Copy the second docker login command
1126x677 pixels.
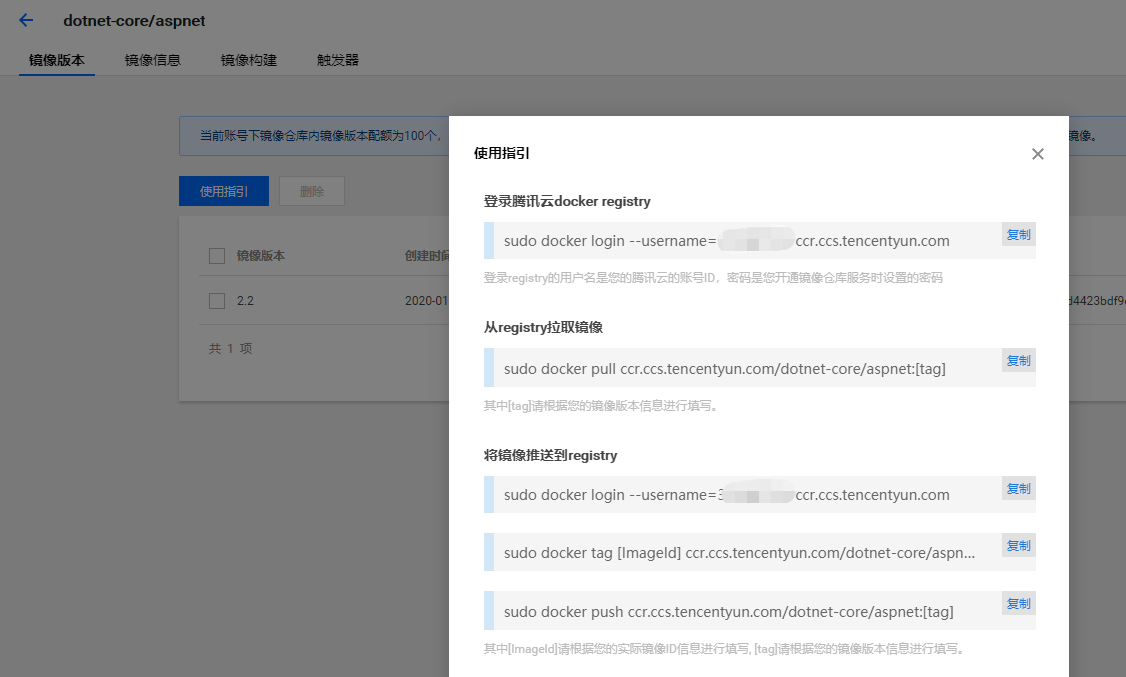1018,489
